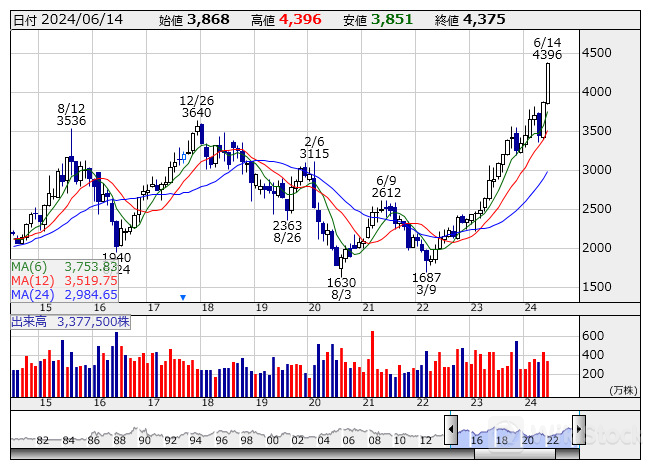Click the 2/6 peak label at 3115
The width and height of the screenshot is (653, 470).
pos(314,147)
